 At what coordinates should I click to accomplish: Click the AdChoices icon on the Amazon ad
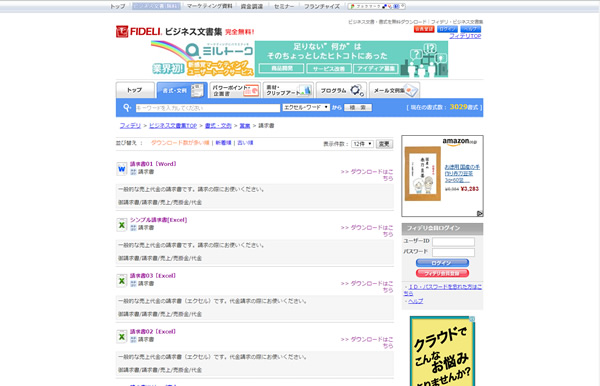(x=480, y=213)
